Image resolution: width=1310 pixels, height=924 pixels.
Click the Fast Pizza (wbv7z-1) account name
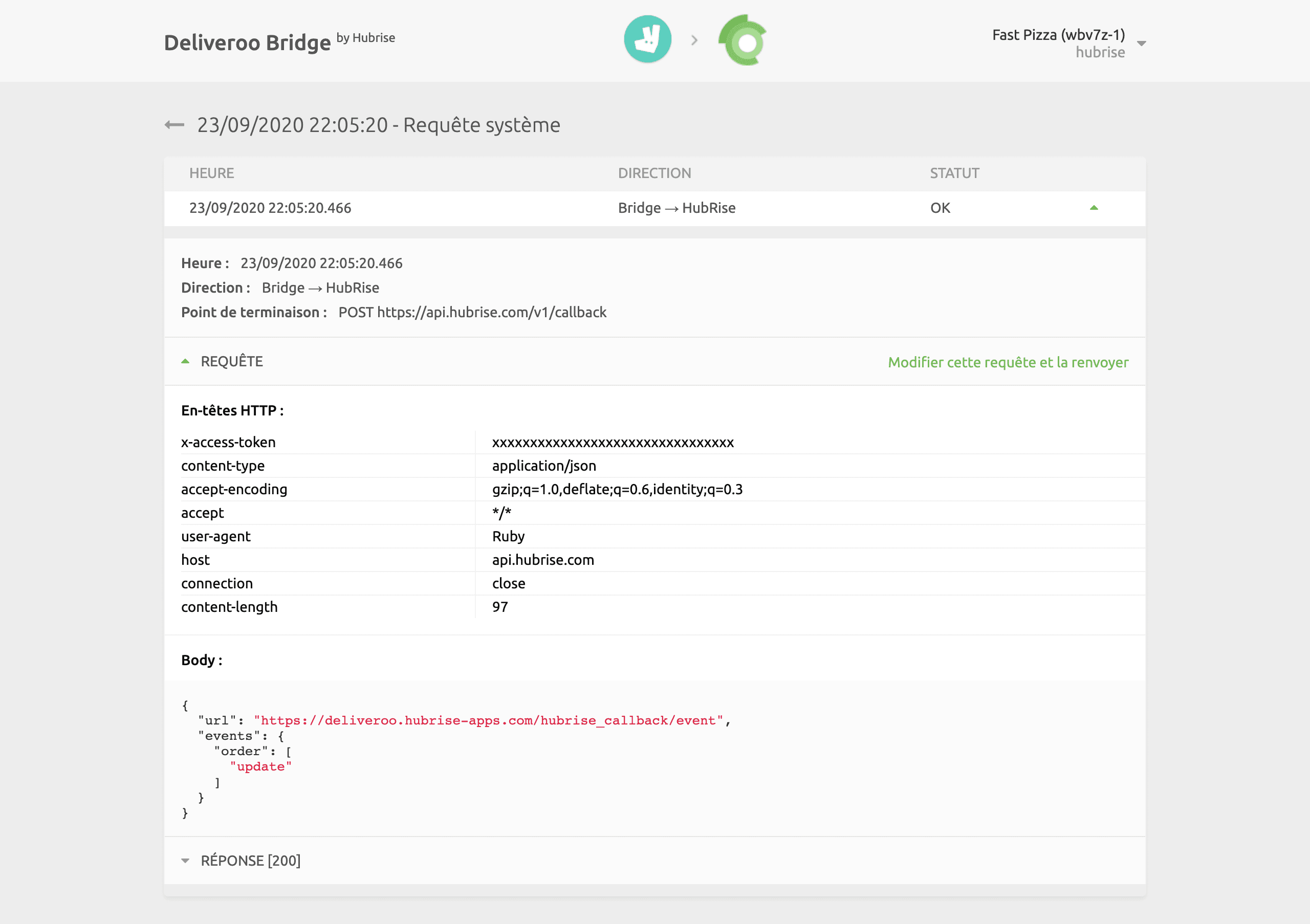click(x=1058, y=35)
